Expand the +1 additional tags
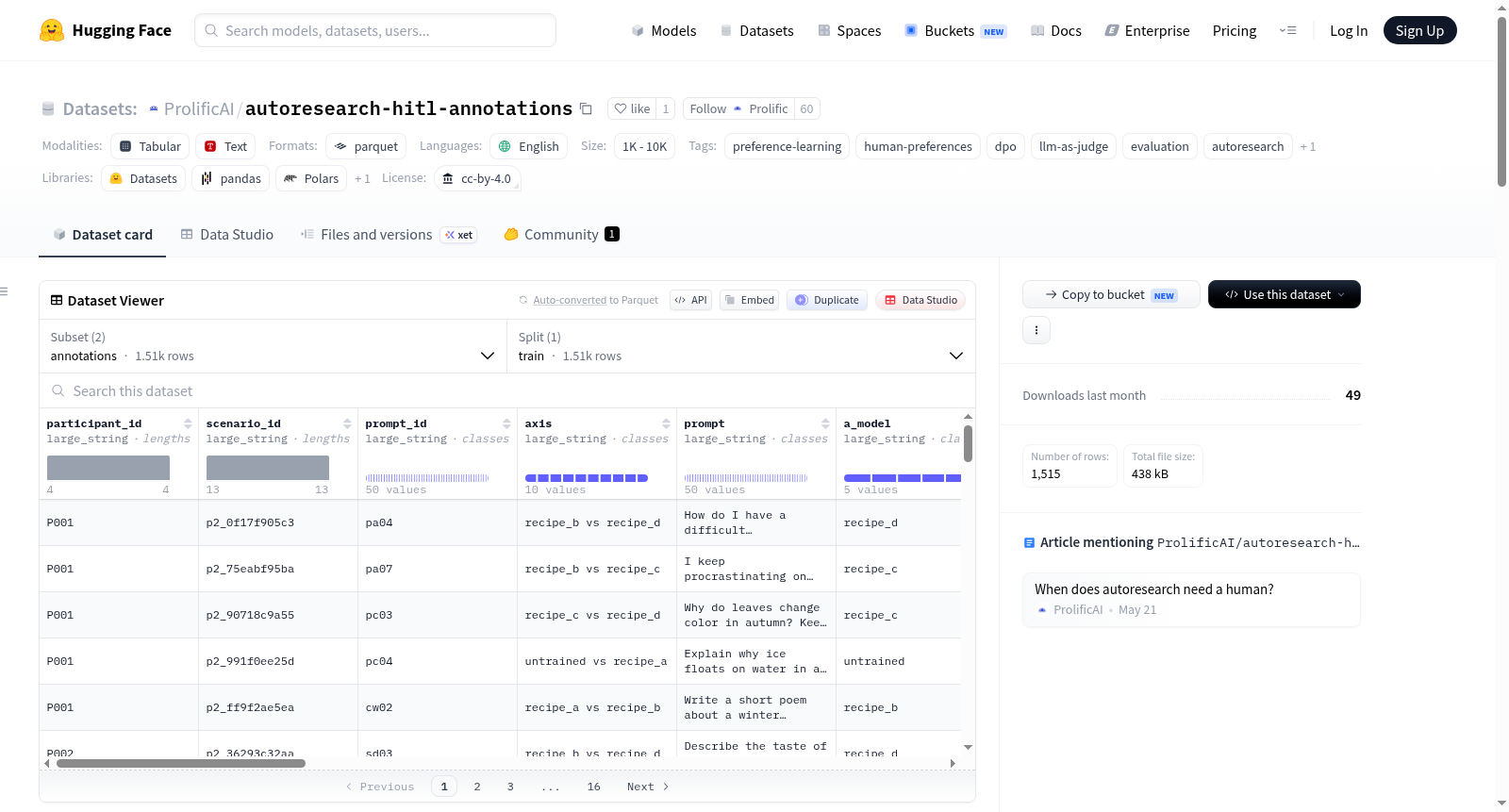 tap(1307, 146)
